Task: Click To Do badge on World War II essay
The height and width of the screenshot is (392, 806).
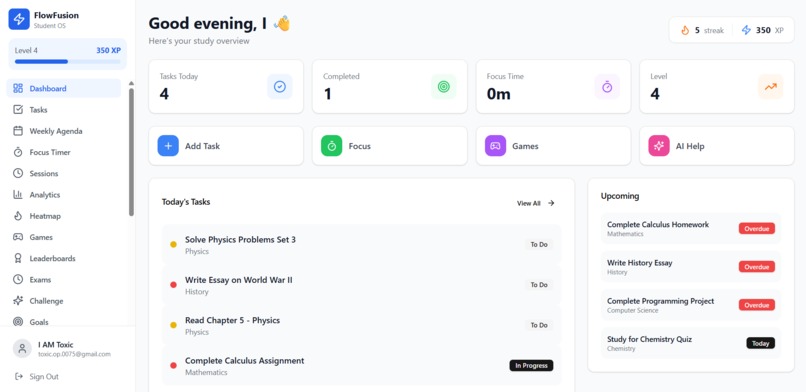Action: [539, 285]
